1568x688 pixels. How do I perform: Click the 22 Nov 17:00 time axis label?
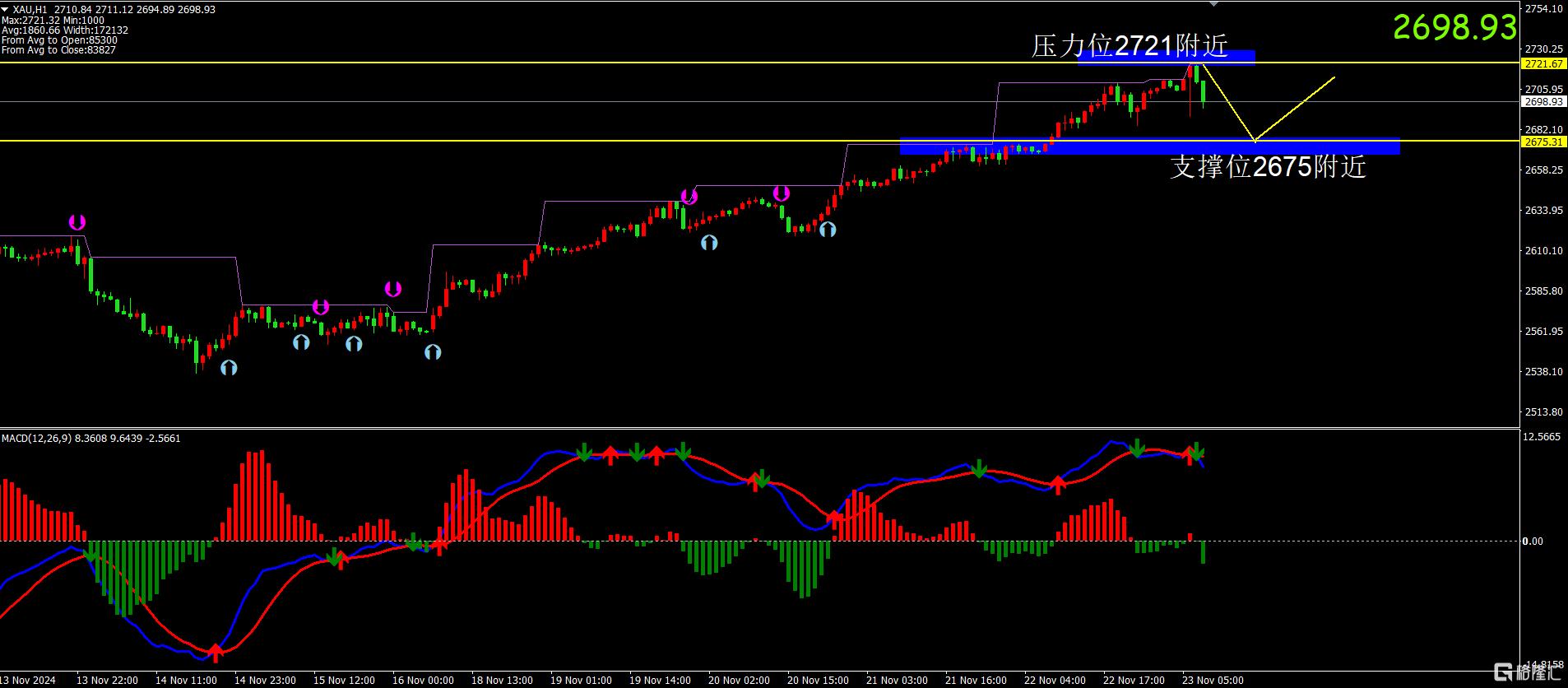(x=1134, y=681)
